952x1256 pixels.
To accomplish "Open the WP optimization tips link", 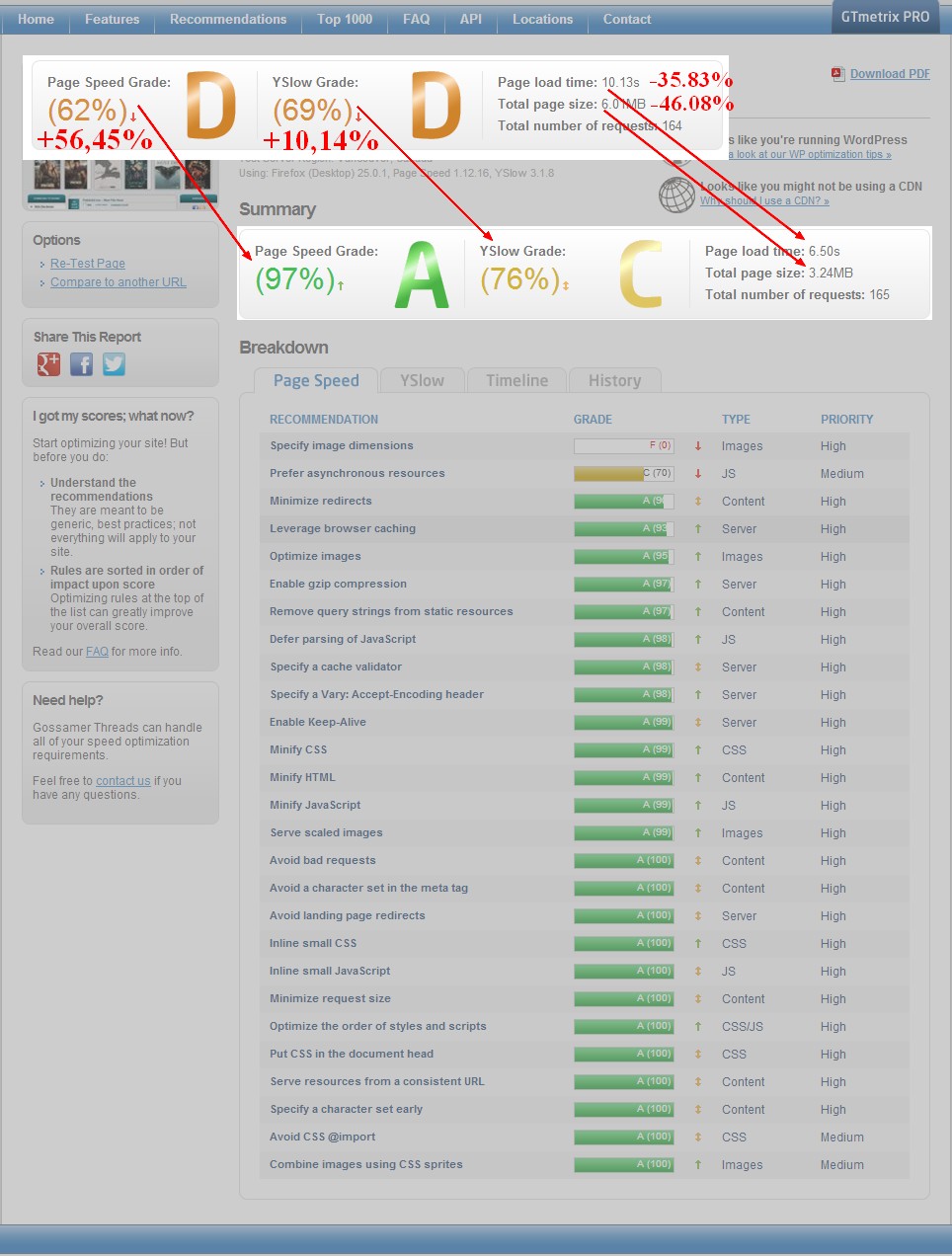I will (x=811, y=155).
